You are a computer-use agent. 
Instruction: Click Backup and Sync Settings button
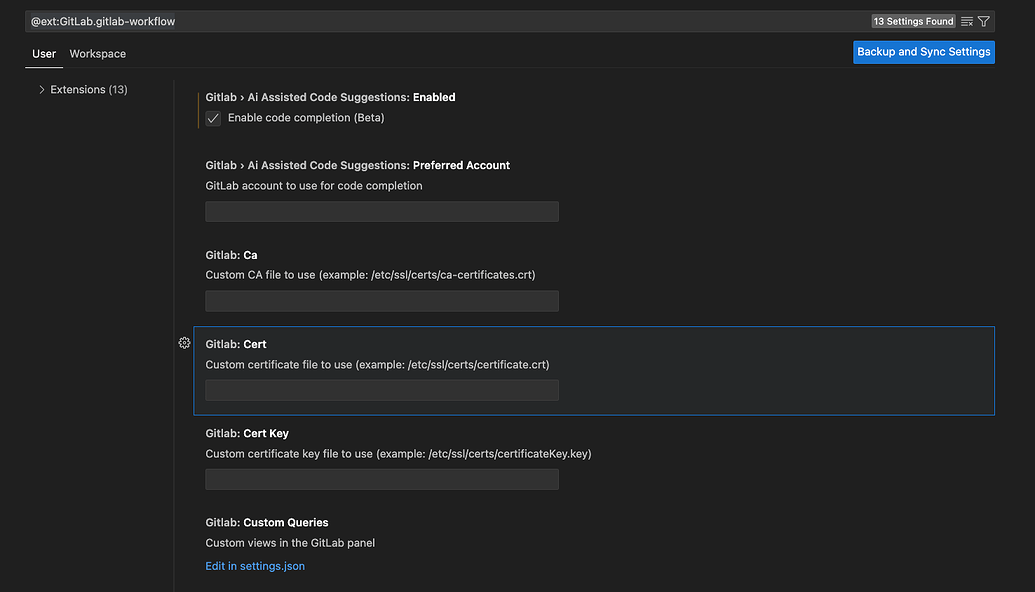coord(923,52)
